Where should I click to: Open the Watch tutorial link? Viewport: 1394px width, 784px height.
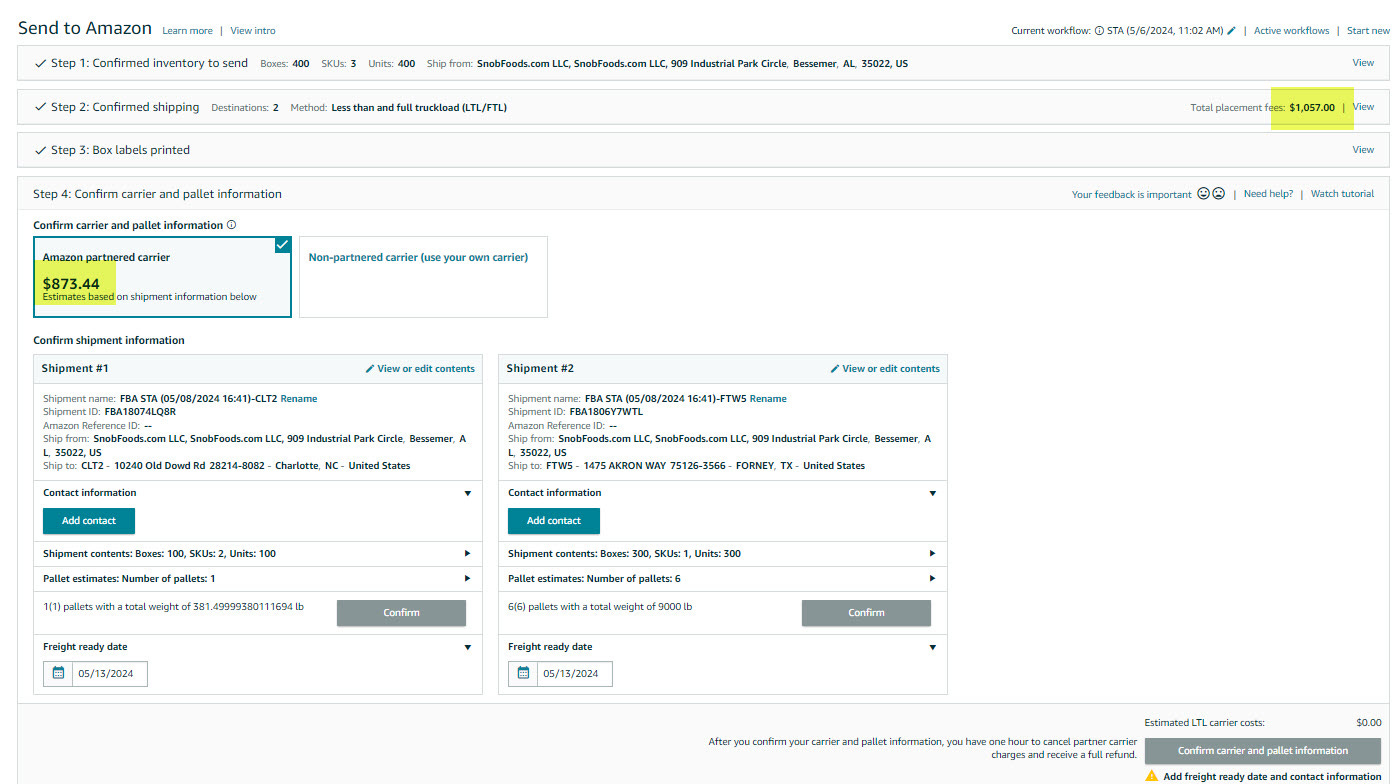[1342, 194]
